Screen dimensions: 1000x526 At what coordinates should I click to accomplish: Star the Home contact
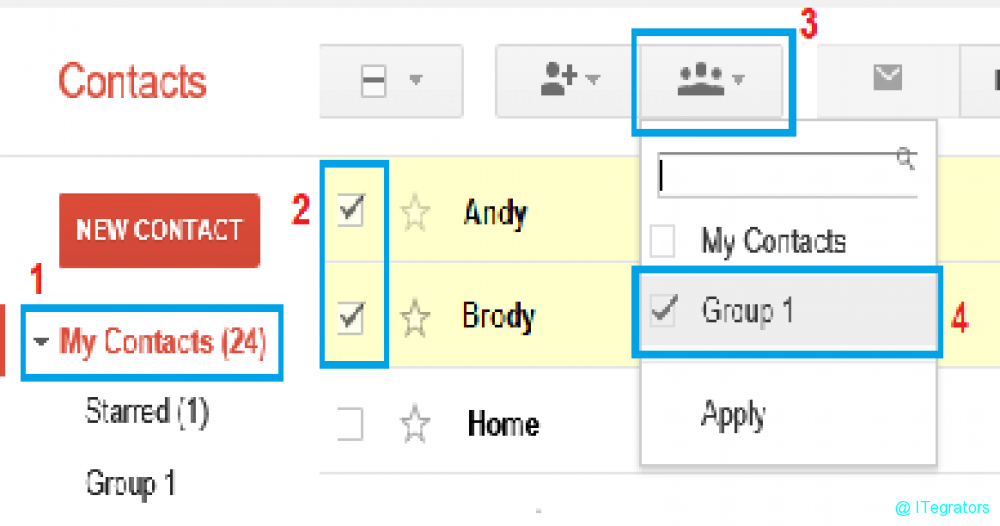coord(415,423)
